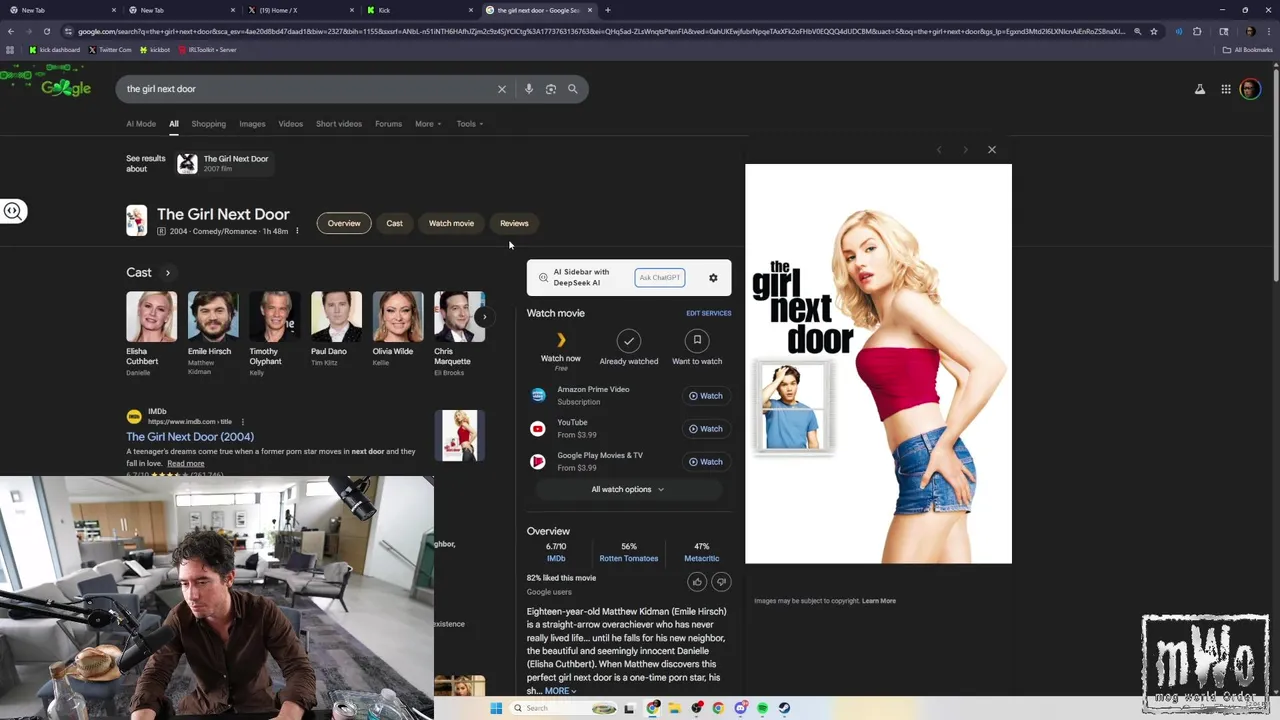The height and width of the screenshot is (720, 1280).
Task: Click the search magnifier button
Action: [x=573, y=89]
